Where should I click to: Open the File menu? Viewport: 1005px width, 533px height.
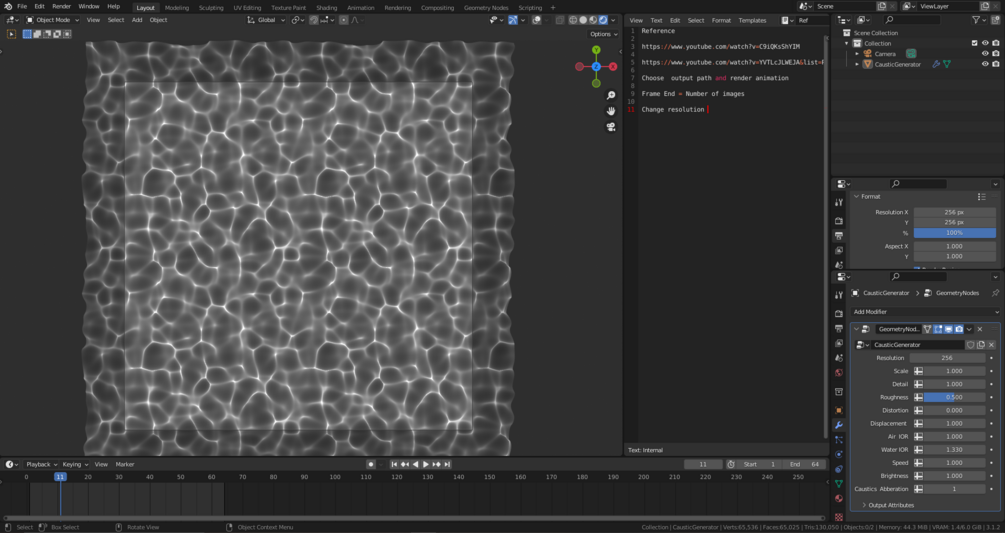point(22,6)
